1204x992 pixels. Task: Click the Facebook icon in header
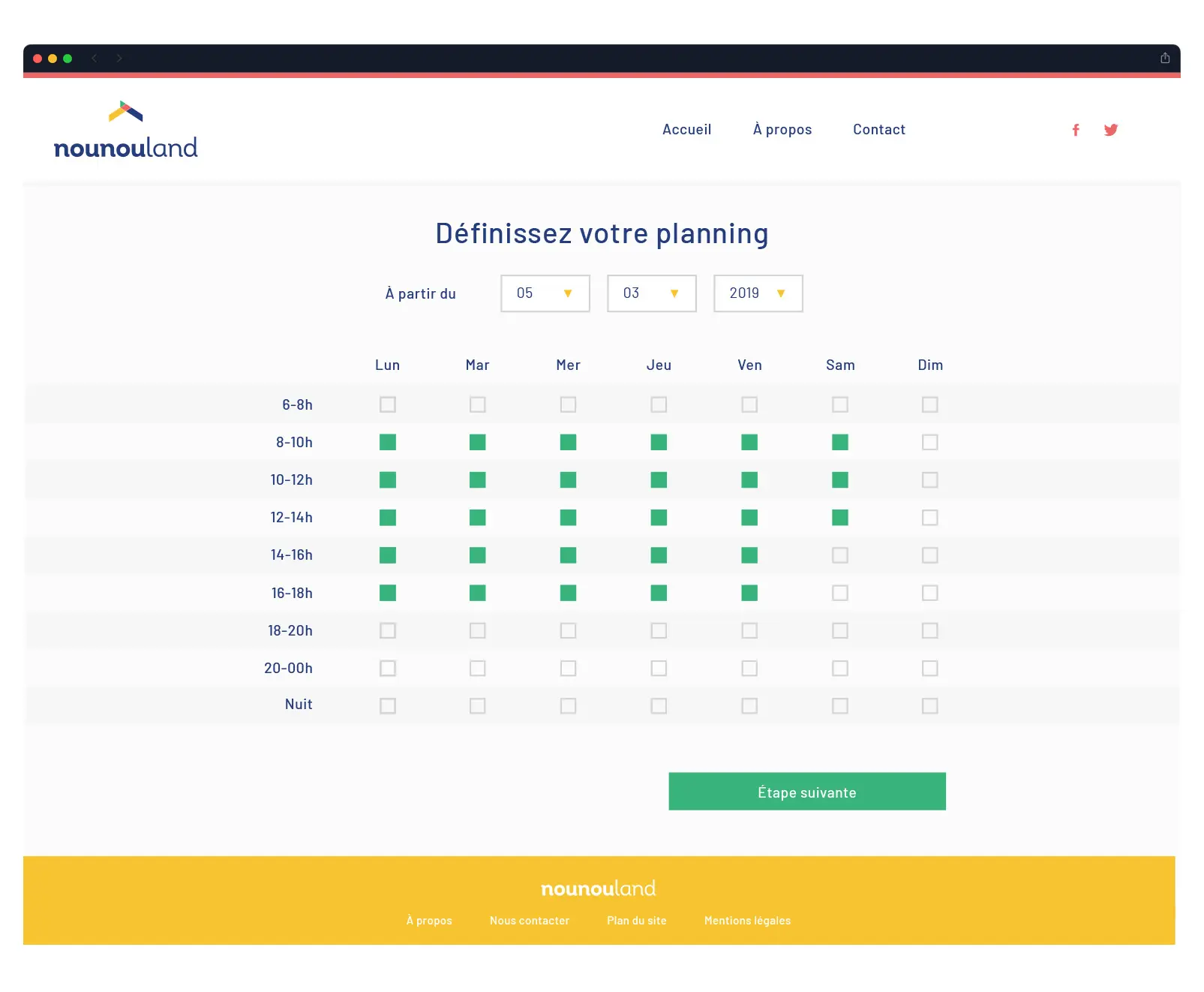pyautogui.click(x=1076, y=130)
